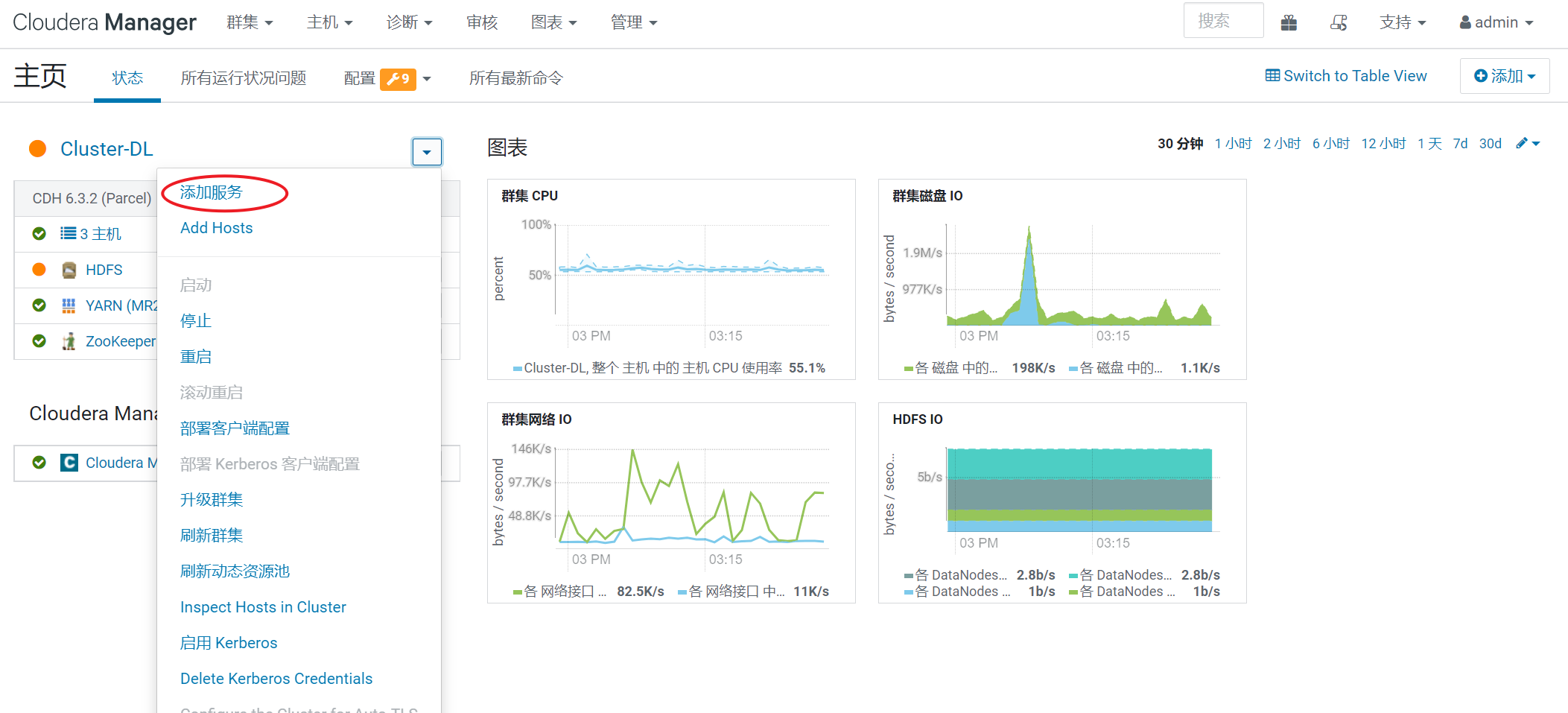The height and width of the screenshot is (713, 1568).
Task: Click the orange wrench 9 configuration badge
Action: click(x=398, y=79)
